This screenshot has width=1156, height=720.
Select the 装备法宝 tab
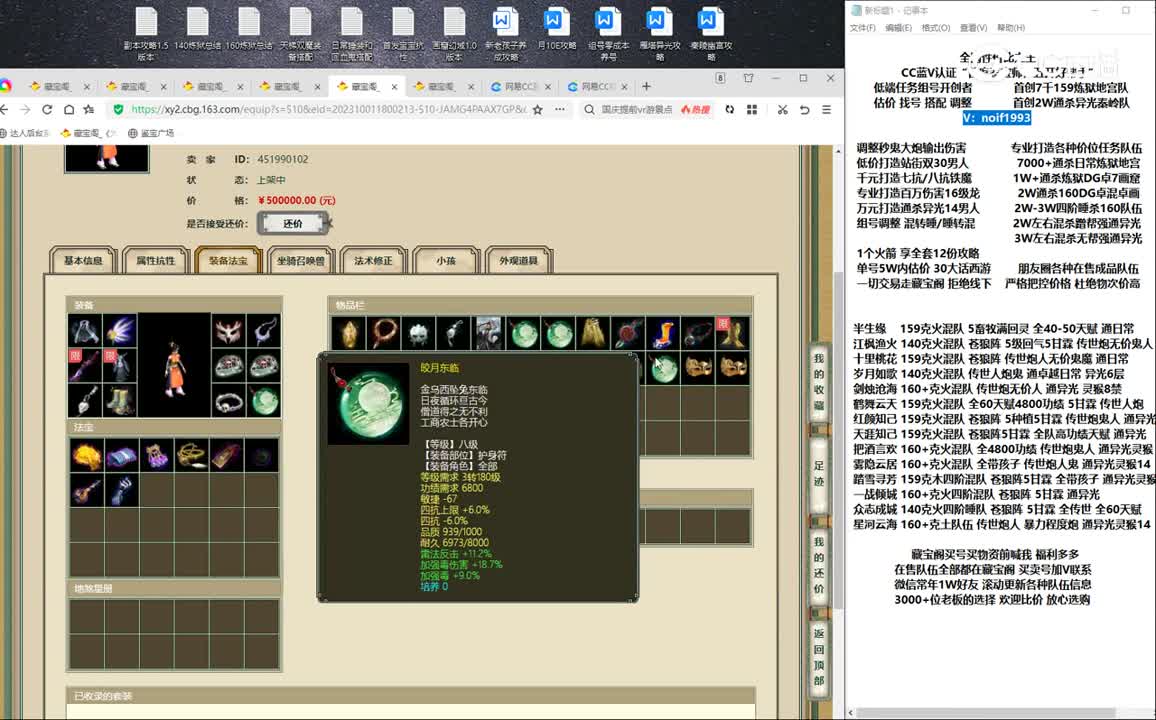(229, 261)
